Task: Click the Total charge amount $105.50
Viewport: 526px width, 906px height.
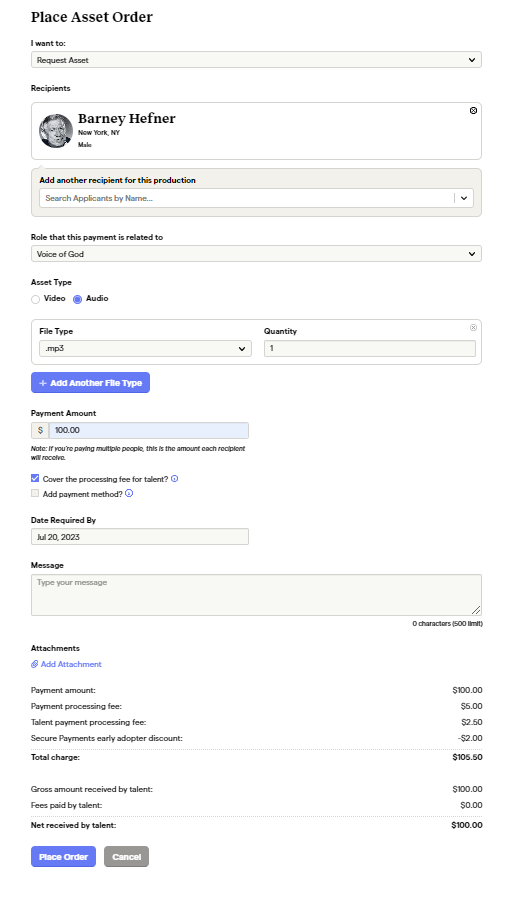Action: click(467, 757)
